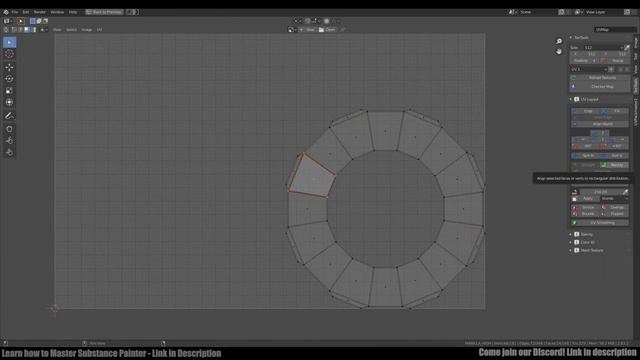Expand the Color ID section

(x=571, y=242)
